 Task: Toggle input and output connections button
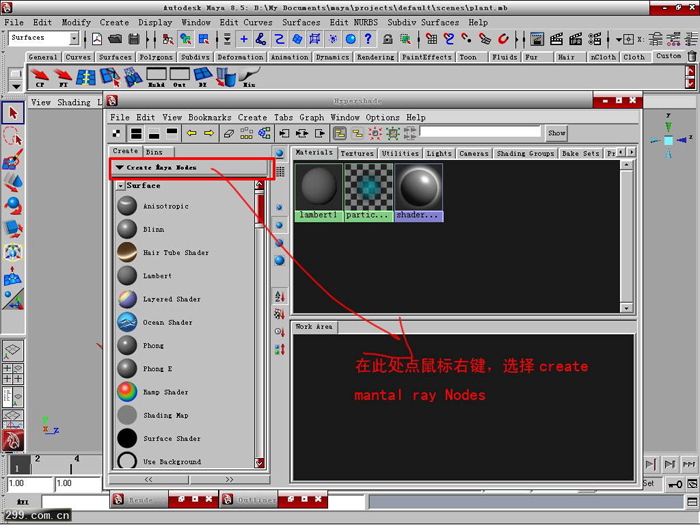(x=302, y=133)
